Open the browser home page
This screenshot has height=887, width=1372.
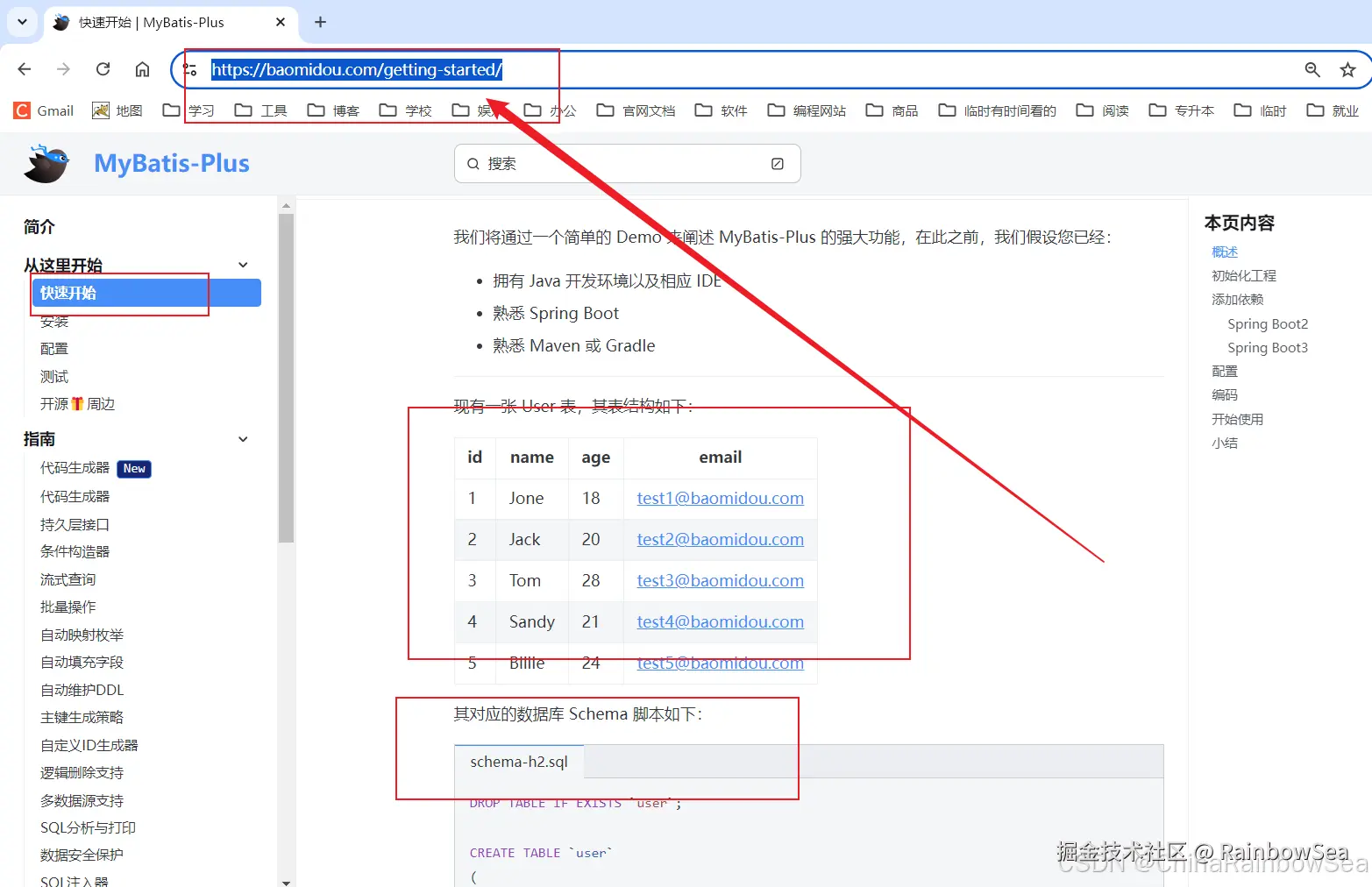(142, 69)
